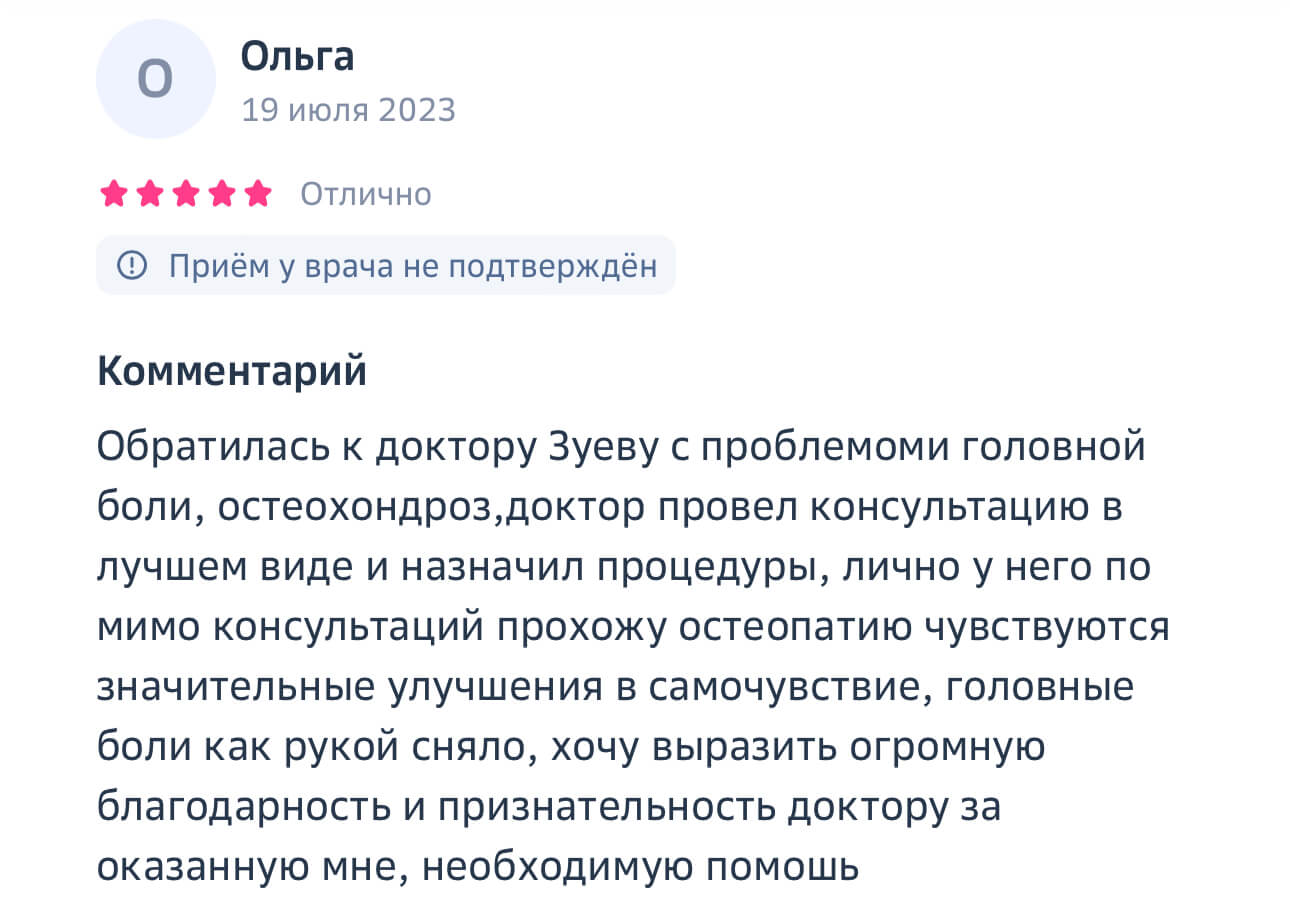Click the Приём у врача не подтверждён badge

[x=386, y=265]
